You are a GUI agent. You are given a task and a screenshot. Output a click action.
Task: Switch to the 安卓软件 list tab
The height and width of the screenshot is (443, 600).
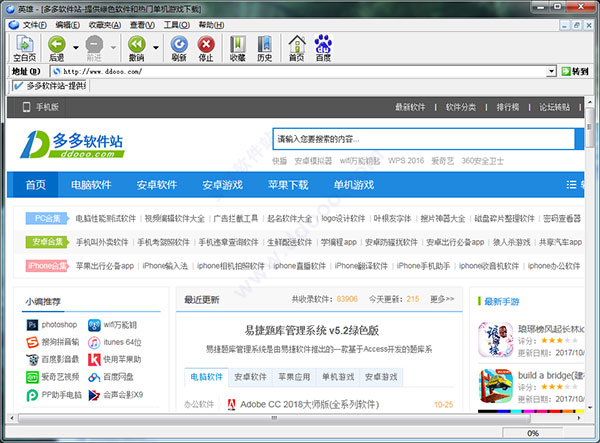click(x=250, y=377)
